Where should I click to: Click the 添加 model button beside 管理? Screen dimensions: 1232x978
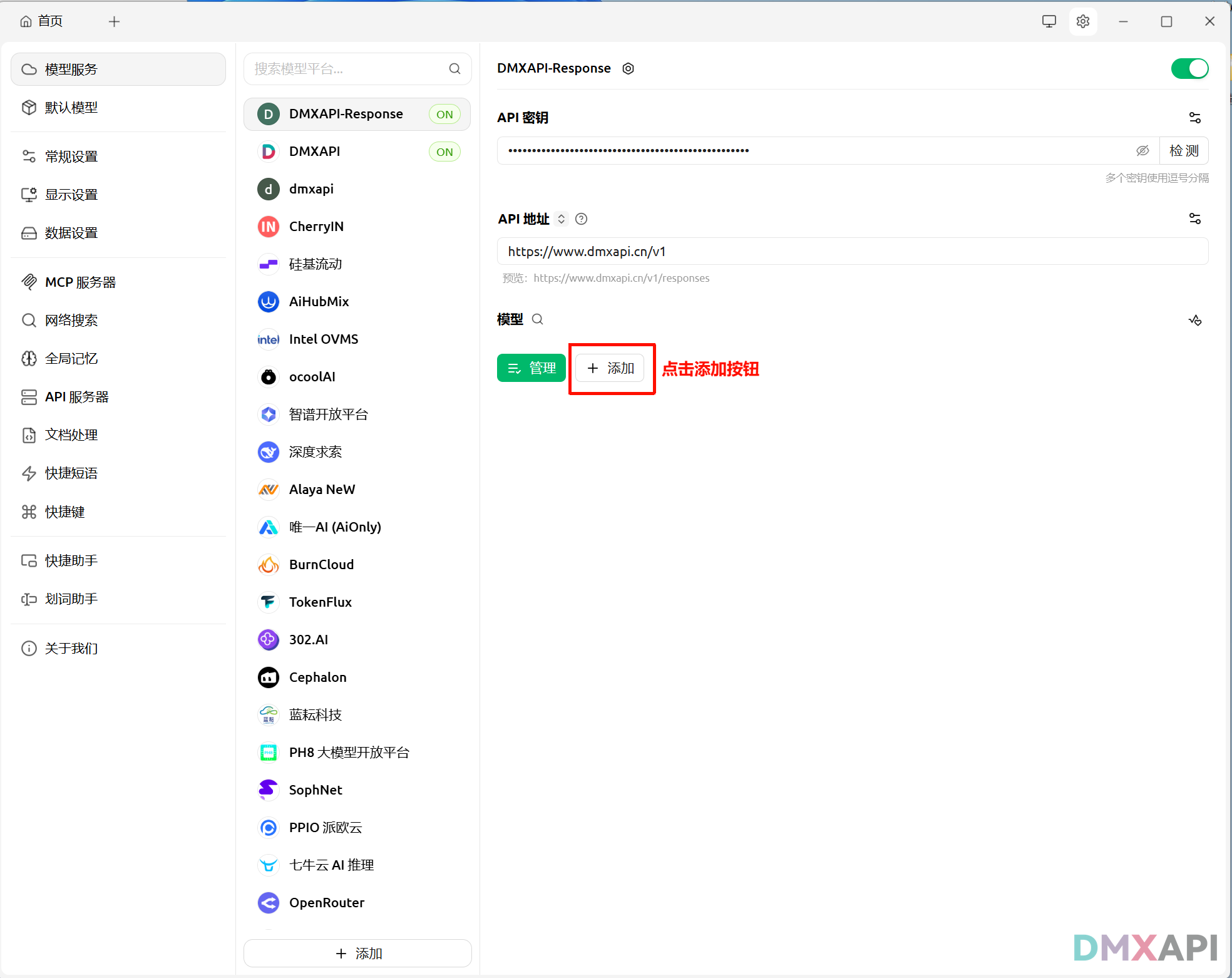coord(610,368)
